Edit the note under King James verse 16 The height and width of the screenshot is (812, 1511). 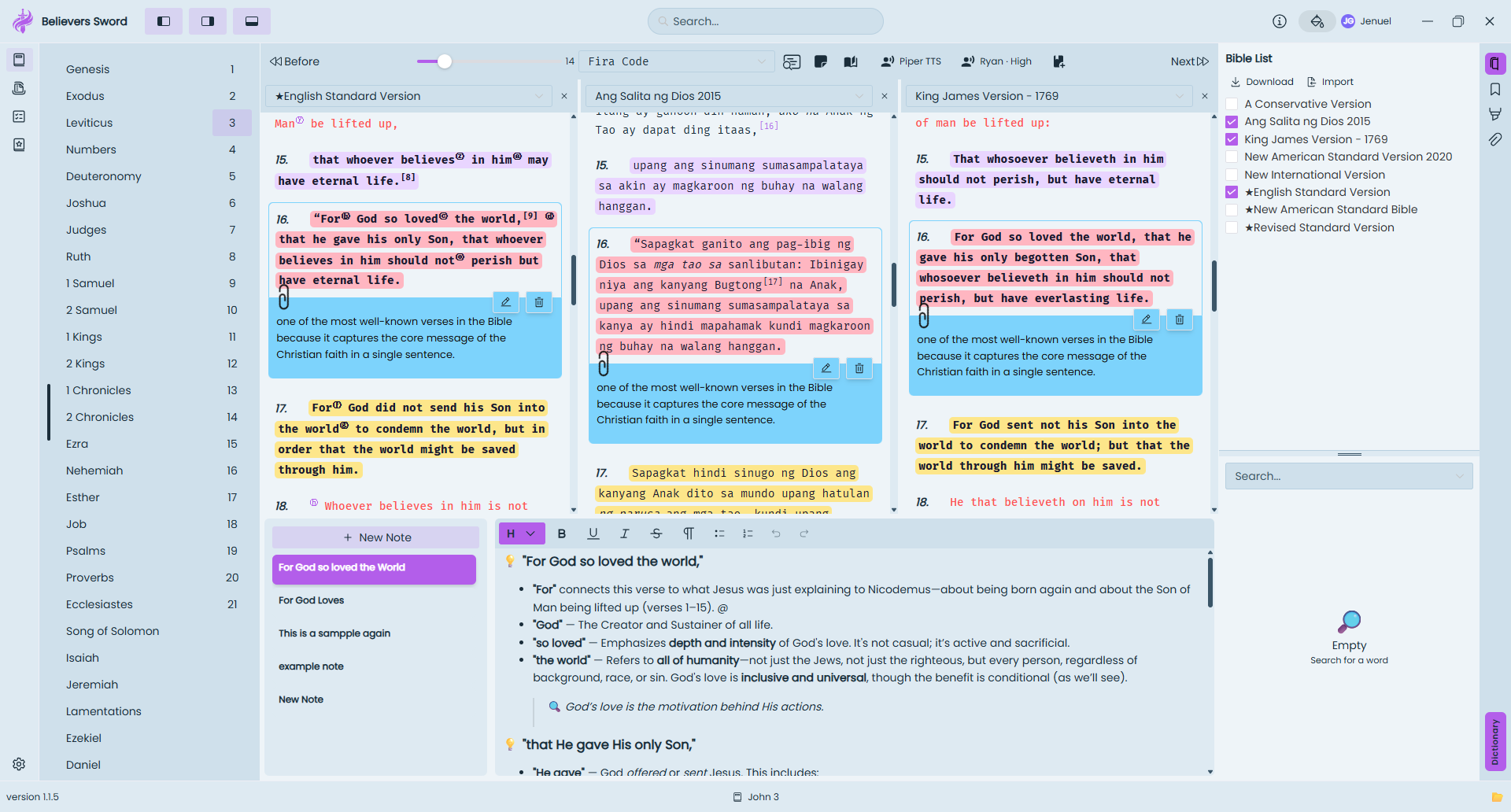pyautogui.click(x=1147, y=319)
